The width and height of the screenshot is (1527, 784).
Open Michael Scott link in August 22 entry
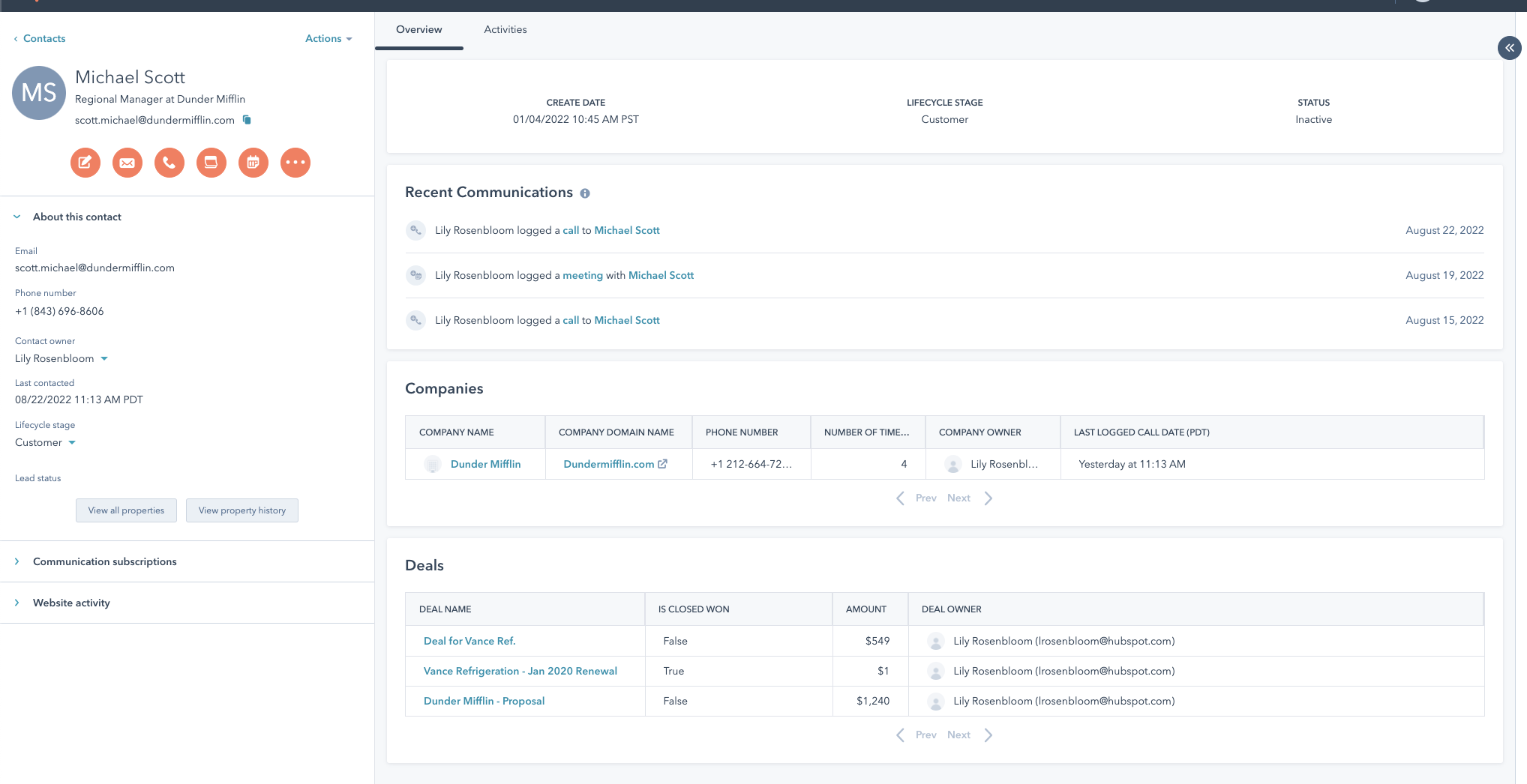pos(627,230)
